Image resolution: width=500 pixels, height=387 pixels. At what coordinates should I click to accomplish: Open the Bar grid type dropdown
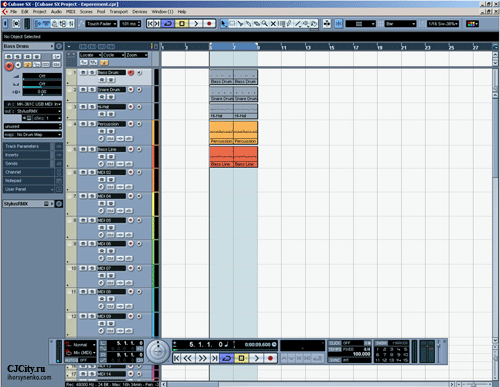(x=400, y=24)
